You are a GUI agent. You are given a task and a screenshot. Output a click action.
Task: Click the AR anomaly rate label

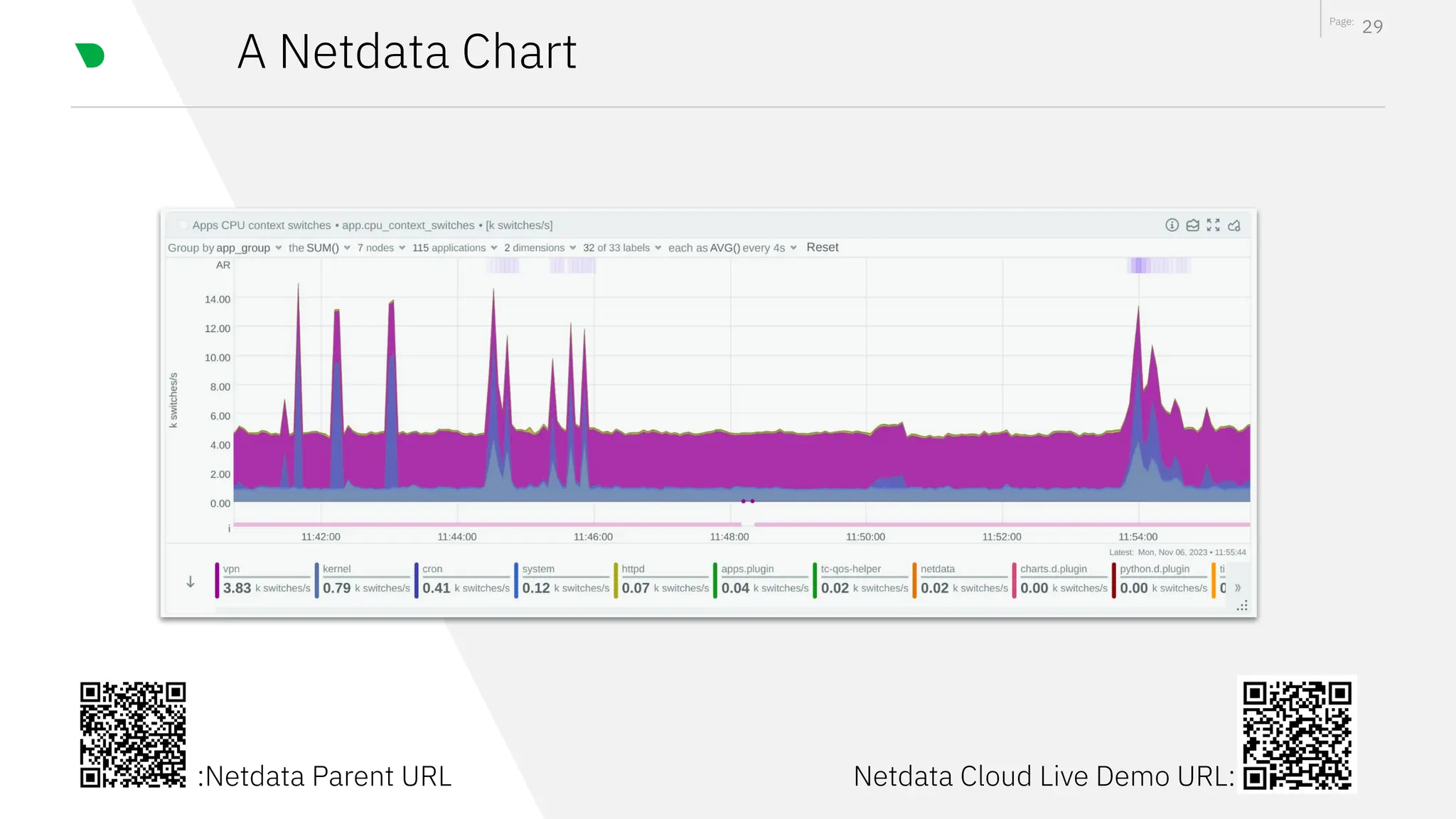pos(223,265)
